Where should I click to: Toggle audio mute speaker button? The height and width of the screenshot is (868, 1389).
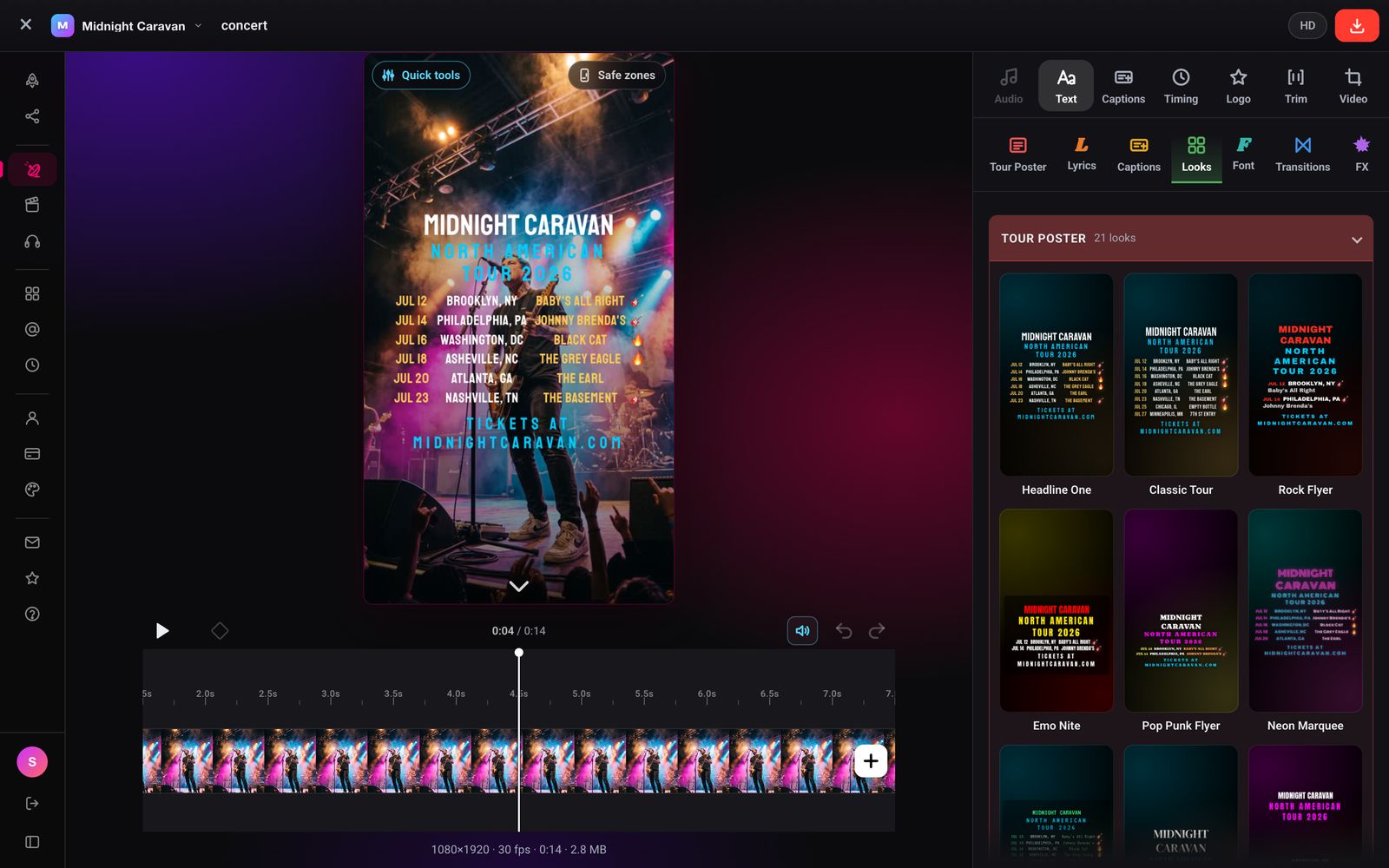point(802,631)
